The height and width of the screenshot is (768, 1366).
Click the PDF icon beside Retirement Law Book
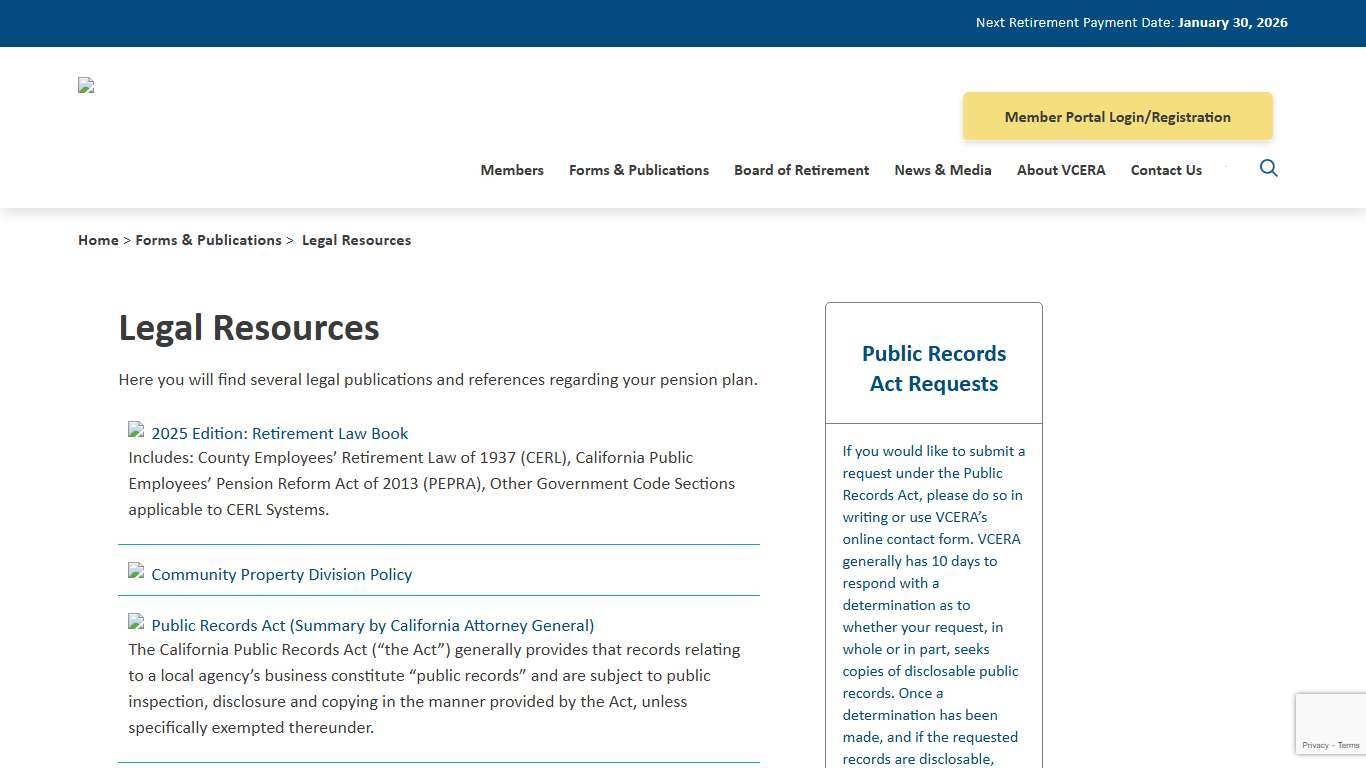tap(135, 430)
